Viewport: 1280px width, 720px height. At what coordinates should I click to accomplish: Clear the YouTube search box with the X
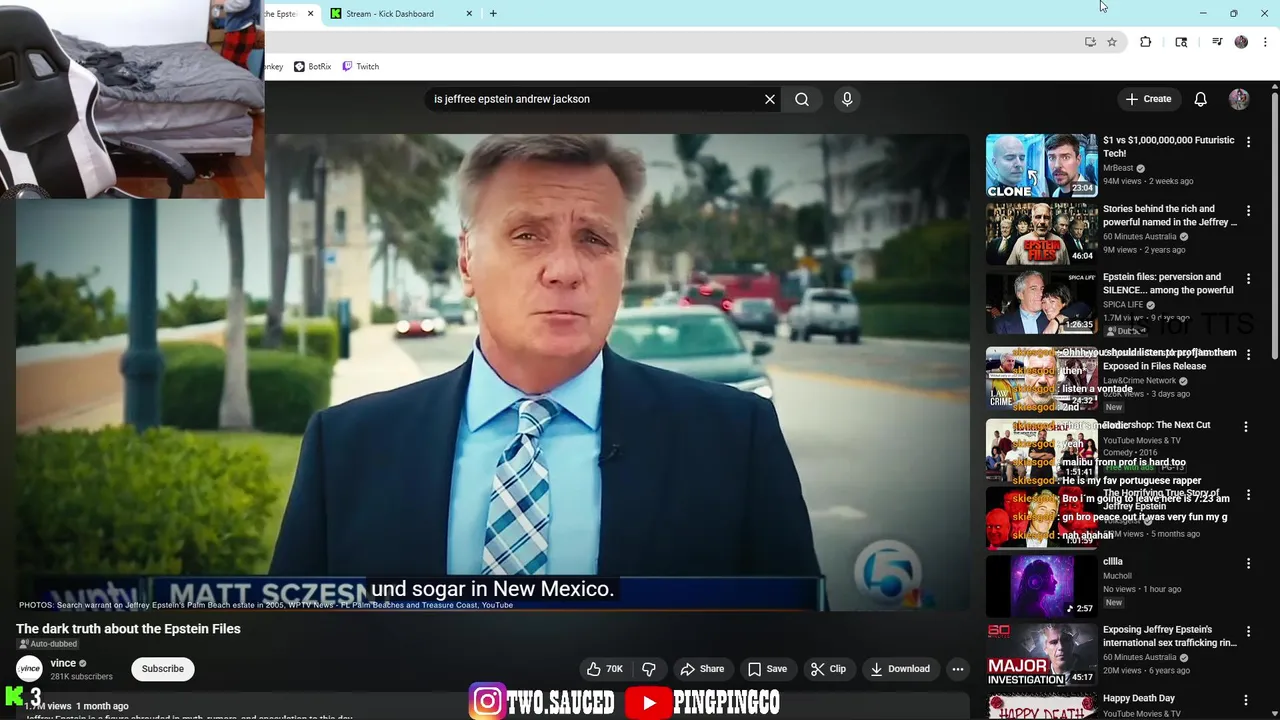[x=770, y=99]
